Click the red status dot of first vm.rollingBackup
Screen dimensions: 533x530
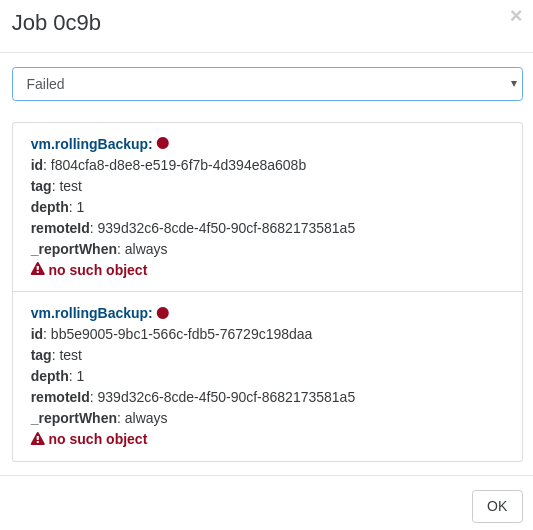pos(163,143)
